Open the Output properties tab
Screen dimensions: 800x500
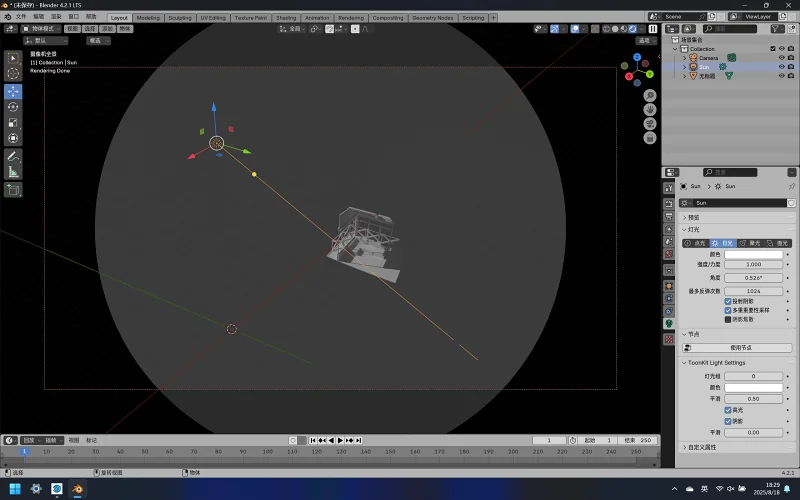(669, 217)
